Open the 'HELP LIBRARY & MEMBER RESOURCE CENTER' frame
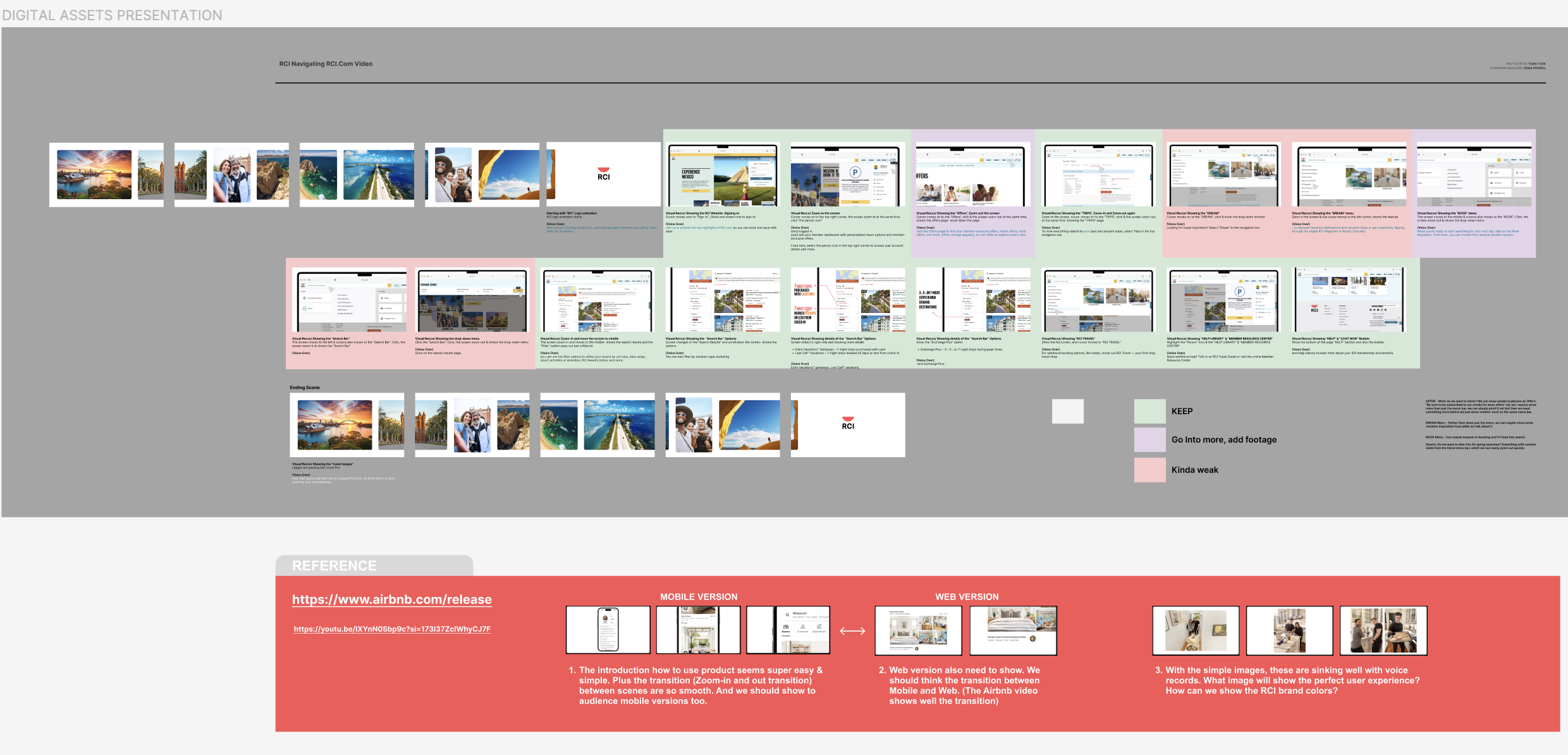This screenshot has width=1568, height=755. point(1223,300)
